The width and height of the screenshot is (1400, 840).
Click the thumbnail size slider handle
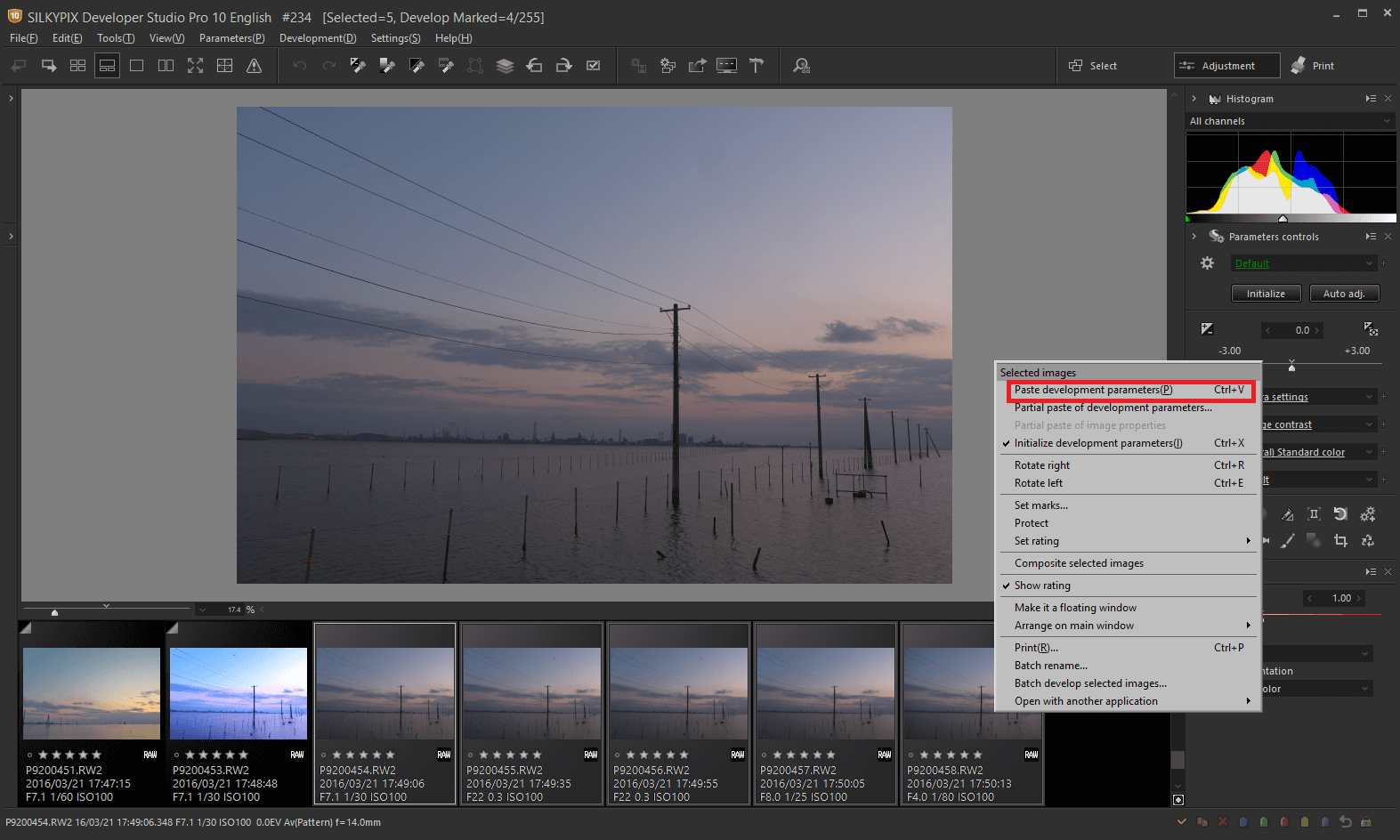pos(54,612)
